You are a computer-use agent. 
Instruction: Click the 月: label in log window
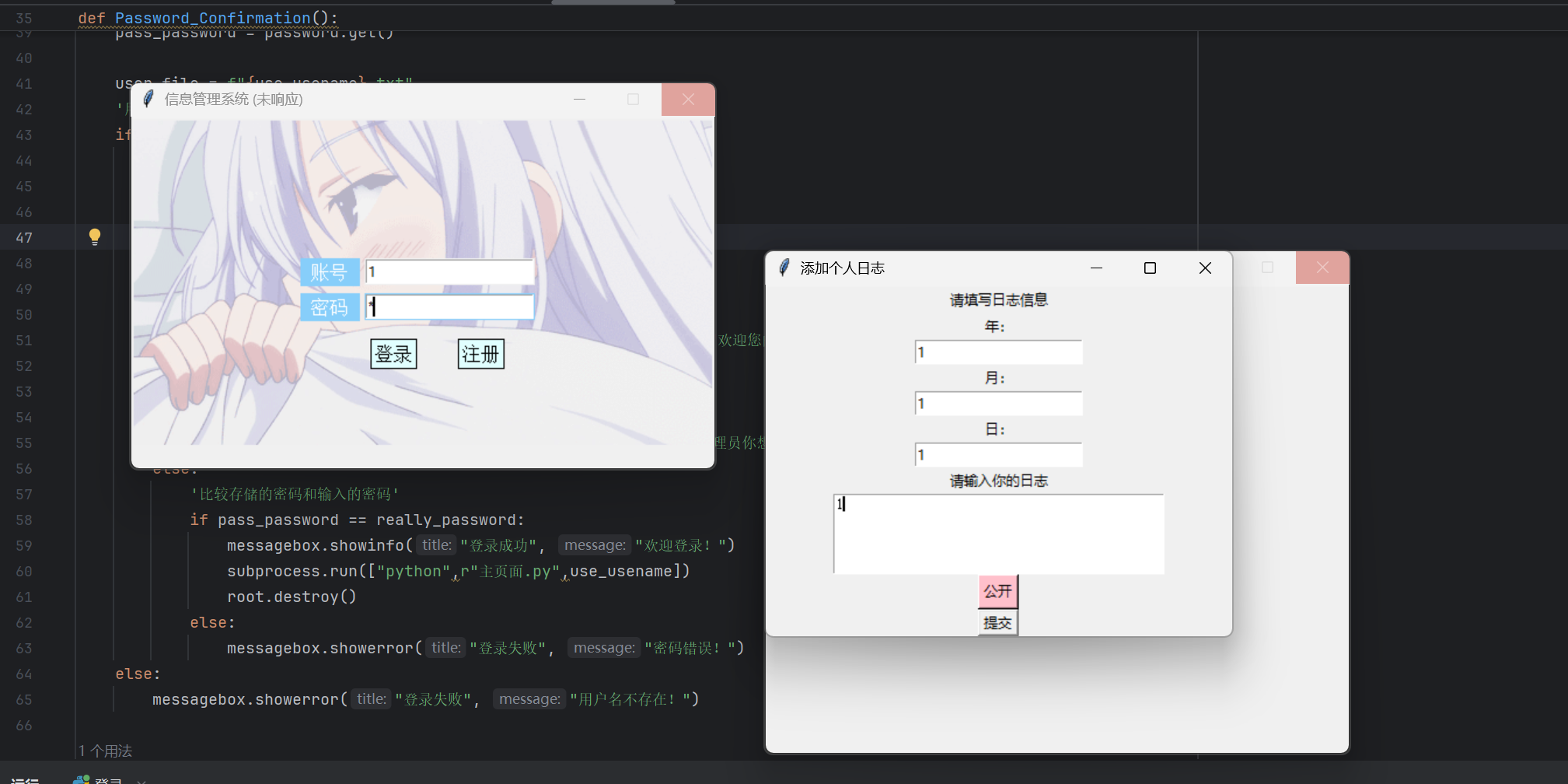tap(995, 378)
